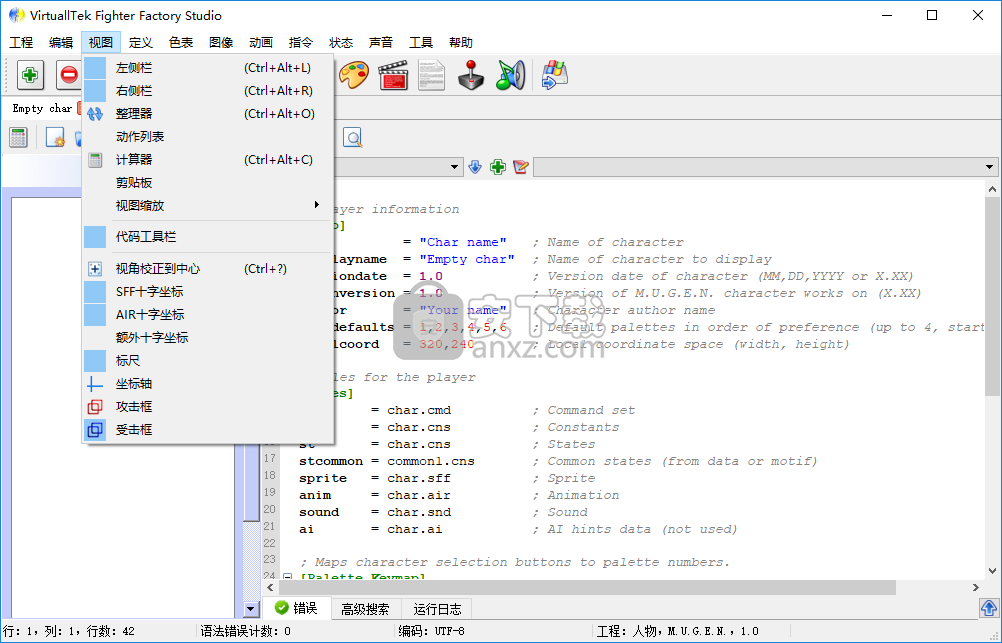Click the horizontal scrollbar thumb of the code editor
Viewport: 1002px width, 643px height.
[x=588, y=587]
